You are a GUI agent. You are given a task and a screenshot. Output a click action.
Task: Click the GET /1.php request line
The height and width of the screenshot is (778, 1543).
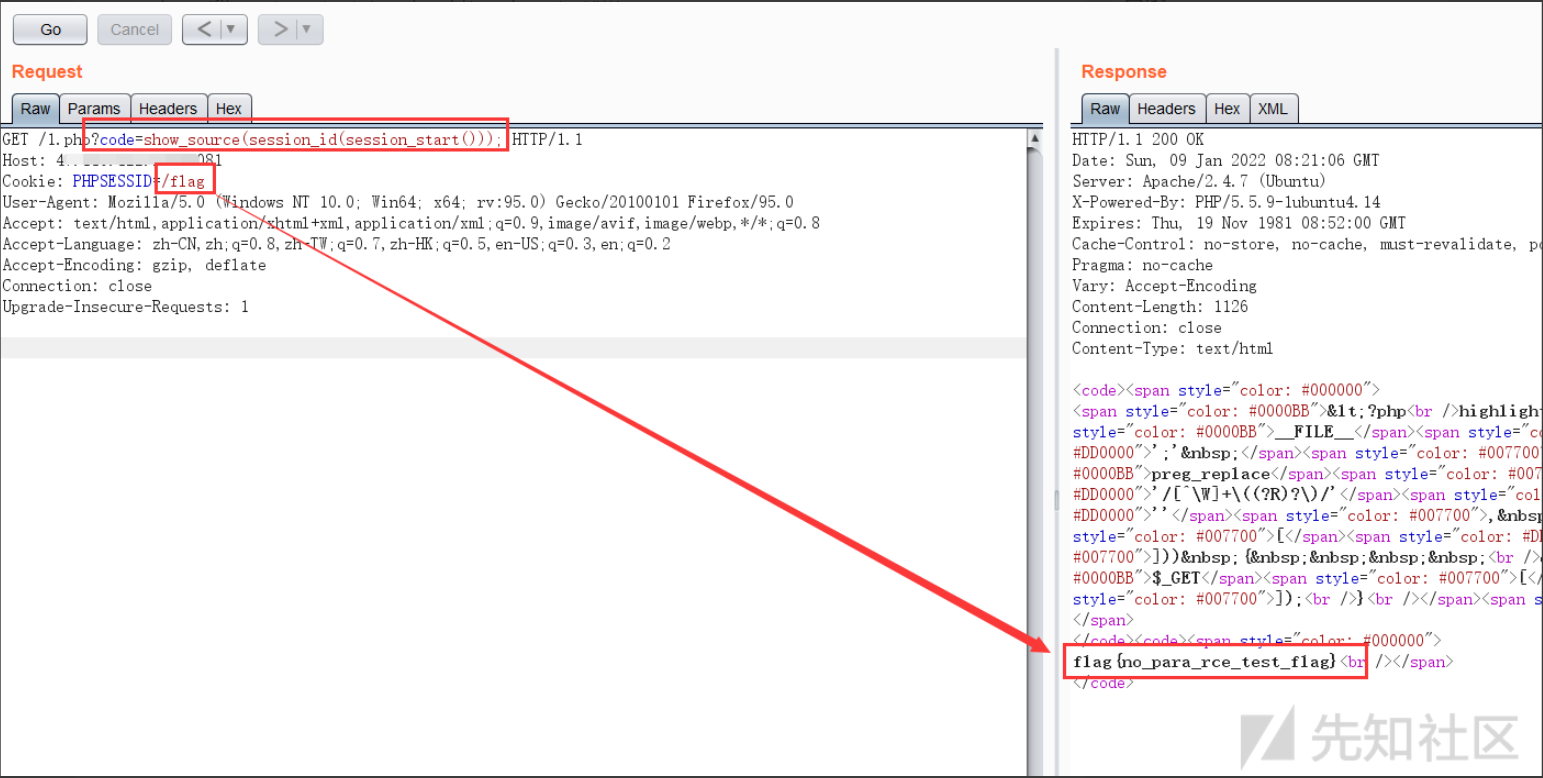click(x=292, y=140)
